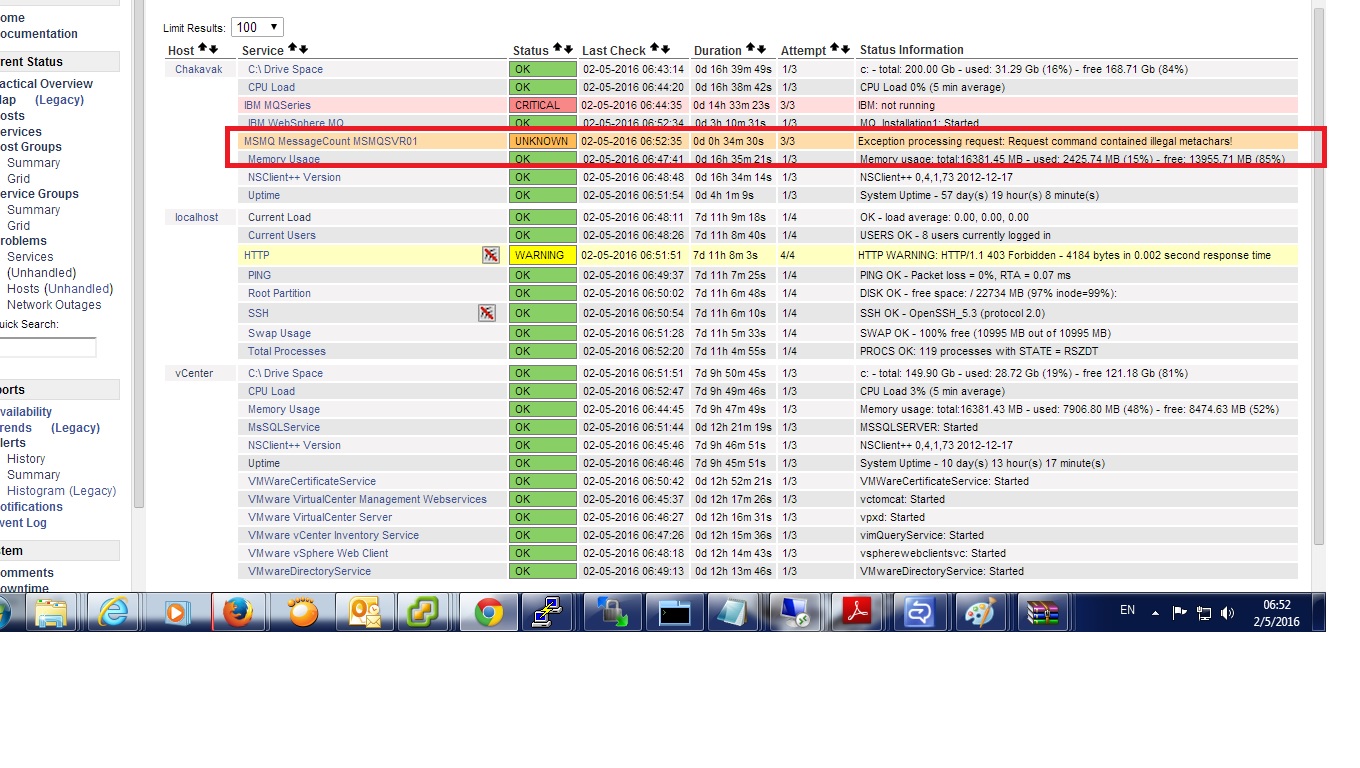Sort Last Check column descending arrow

(x=666, y=49)
